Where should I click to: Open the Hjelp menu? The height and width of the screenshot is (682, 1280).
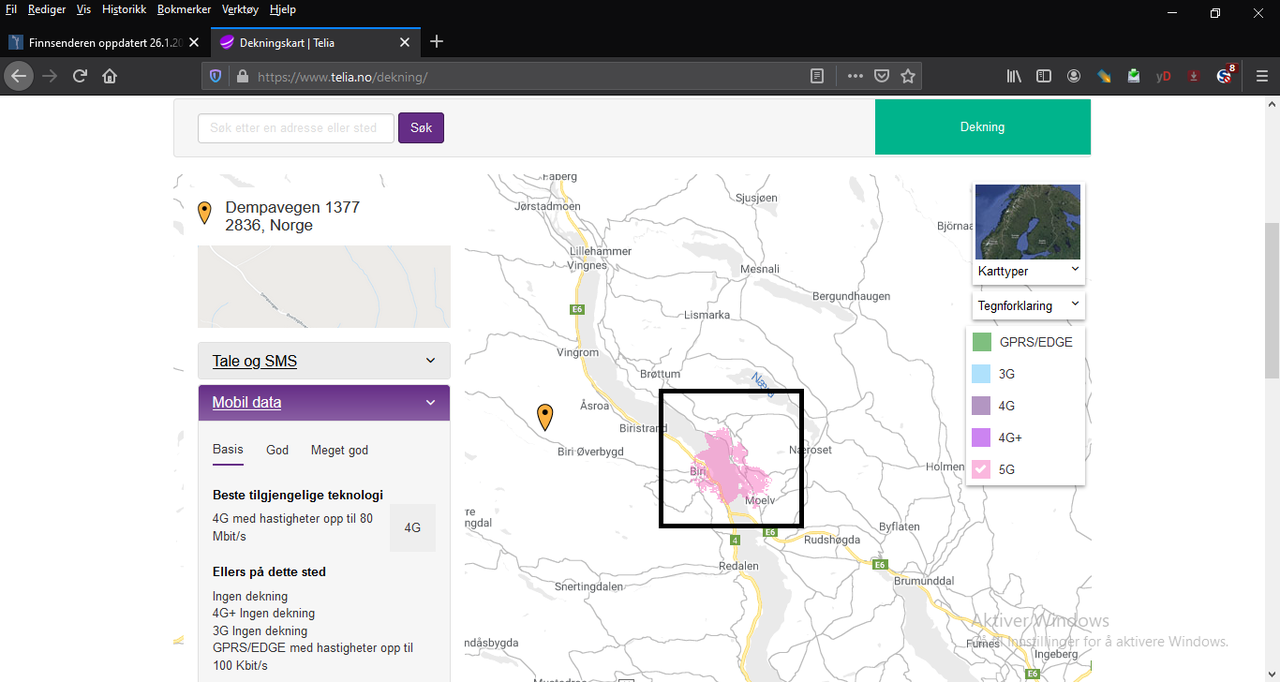[x=282, y=9]
